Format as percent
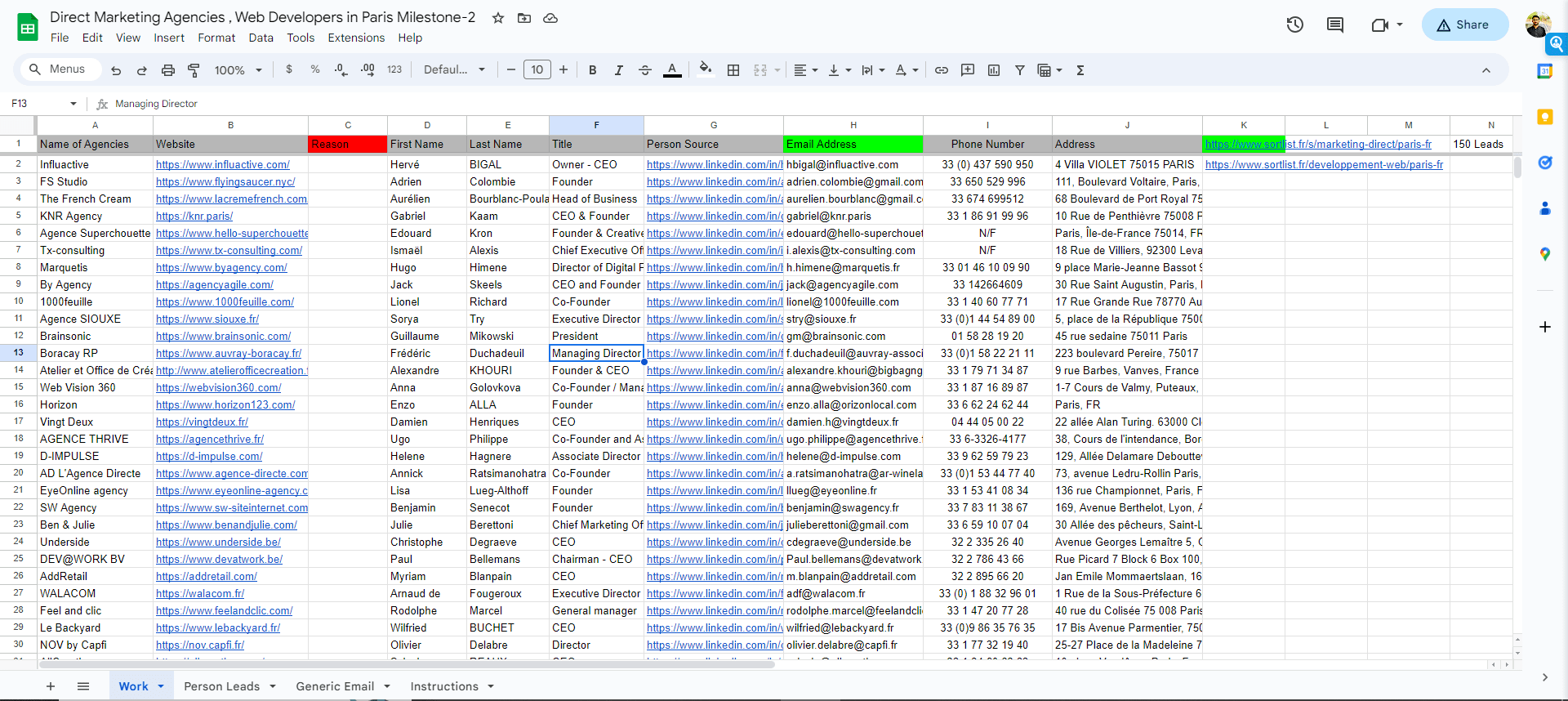The image size is (1568, 701). pos(315,69)
